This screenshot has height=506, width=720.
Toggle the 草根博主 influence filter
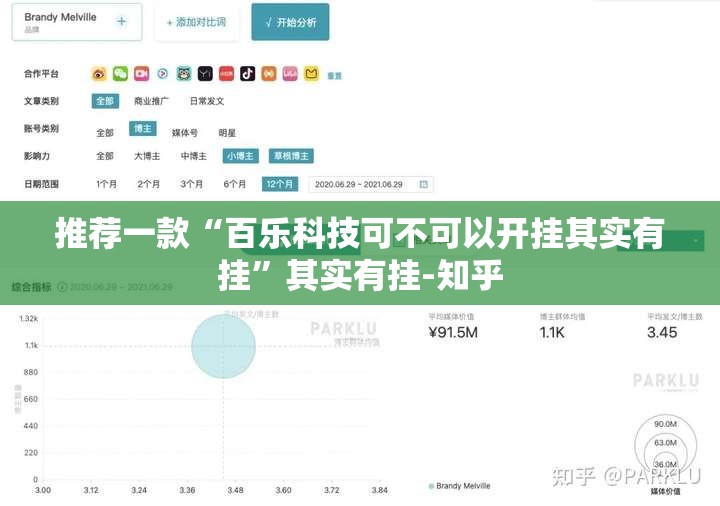[x=290, y=156]
